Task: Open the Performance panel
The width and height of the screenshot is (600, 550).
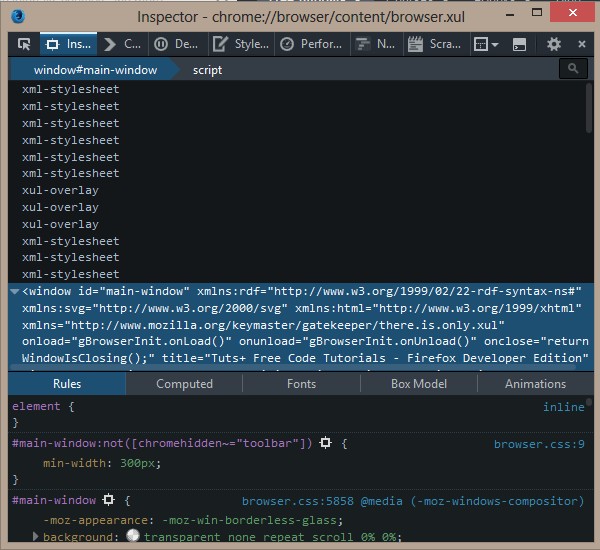Action: pos(311,44)
